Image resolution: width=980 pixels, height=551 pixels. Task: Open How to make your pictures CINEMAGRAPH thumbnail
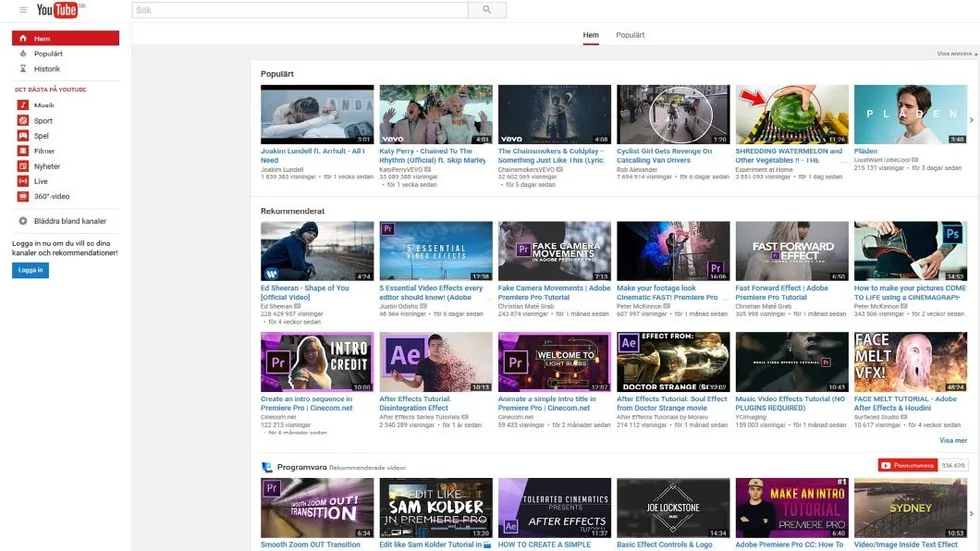click(911, 251)
